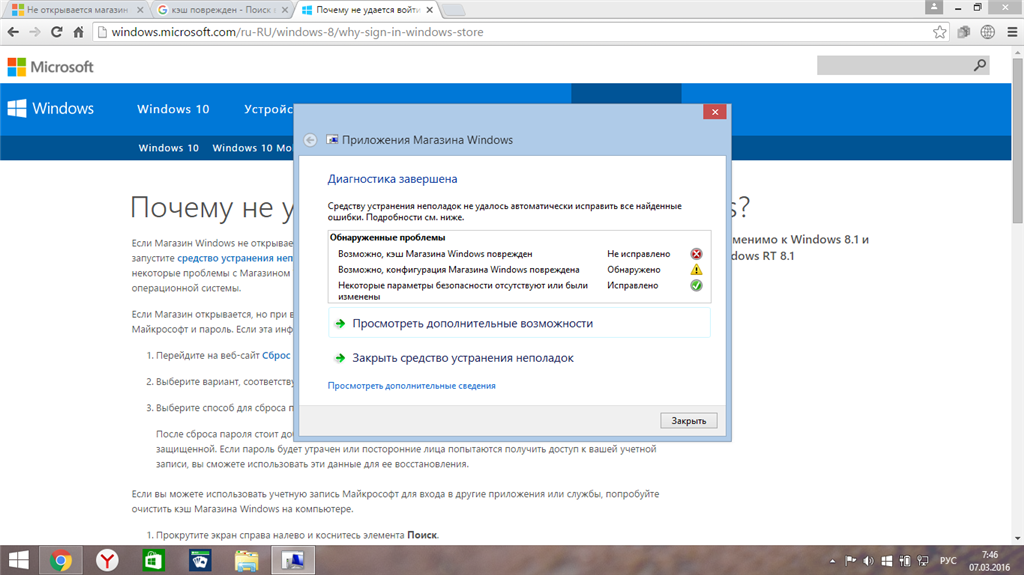Open Устройства menu in banner
This screenshot has width=1024, height=575.
[268, 109]
